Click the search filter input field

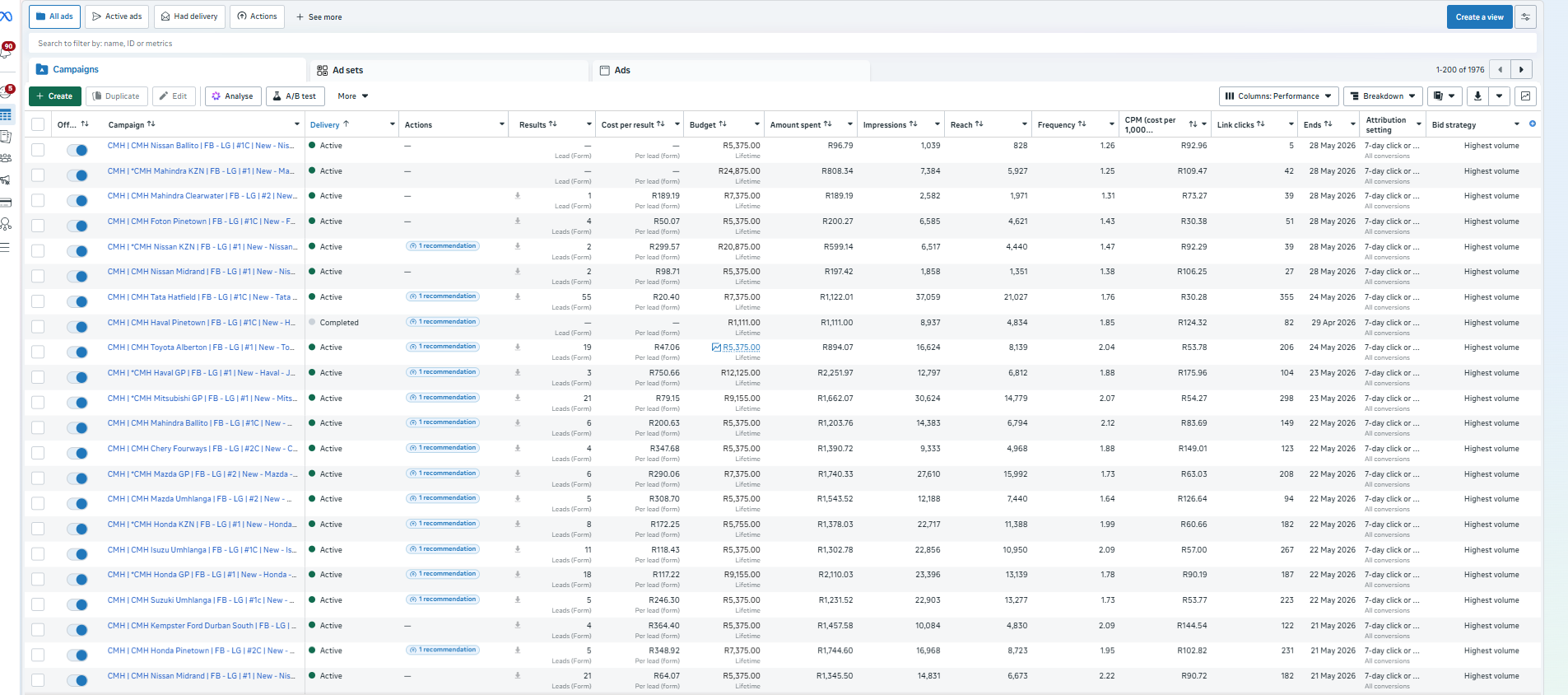click(x=782, y=44)
